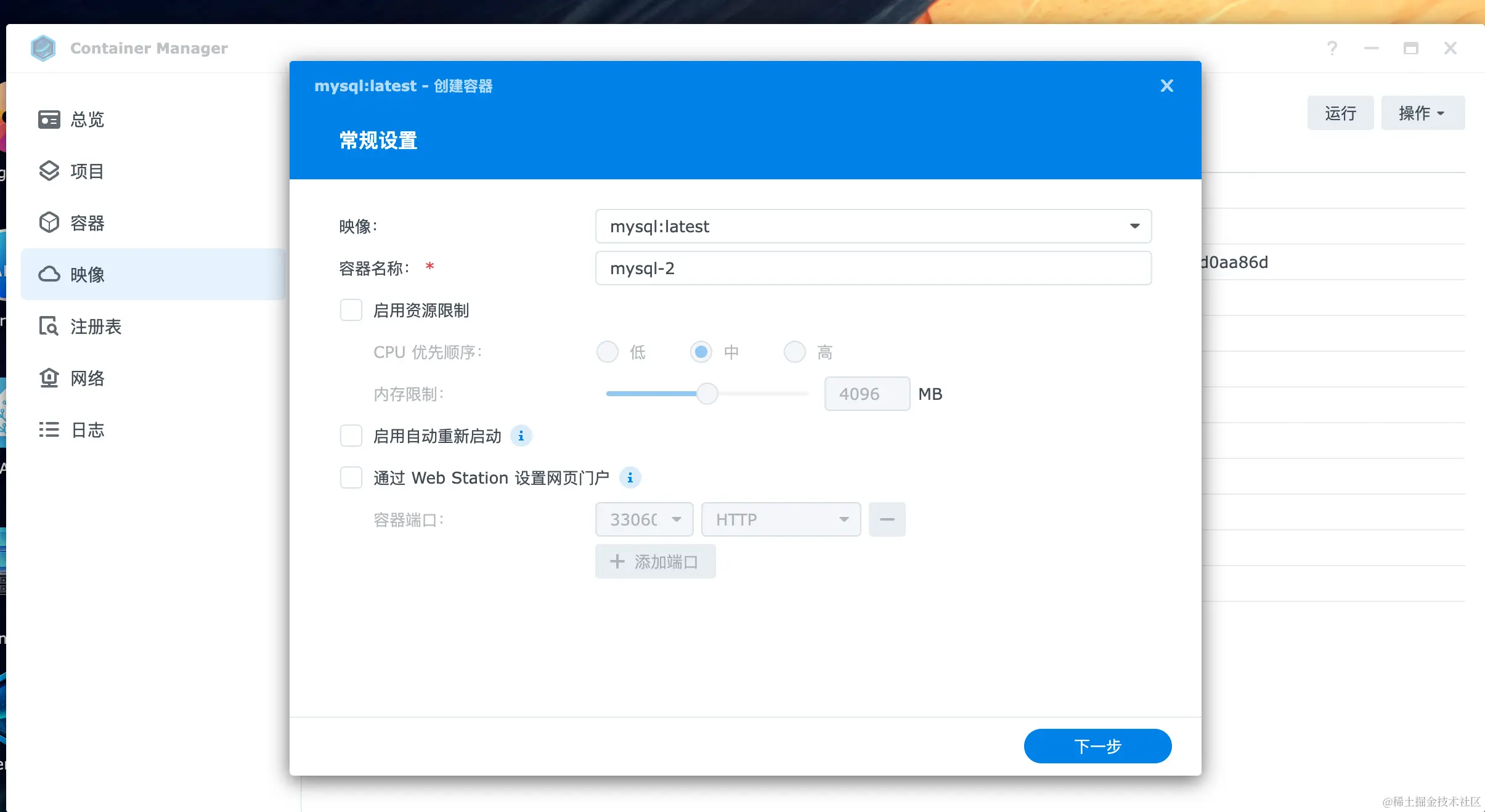Click the Overview (总览) sidebar icon
Image resolution: width=1485 pixels, height=812 pixels.
click(x=49, y=120)
